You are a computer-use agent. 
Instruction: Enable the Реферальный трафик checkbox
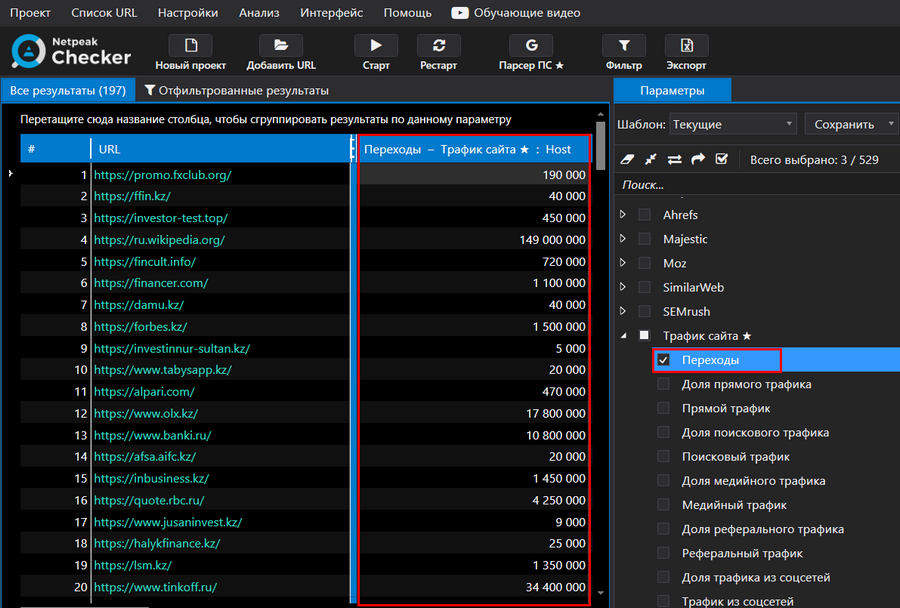(x=664, y=553)
